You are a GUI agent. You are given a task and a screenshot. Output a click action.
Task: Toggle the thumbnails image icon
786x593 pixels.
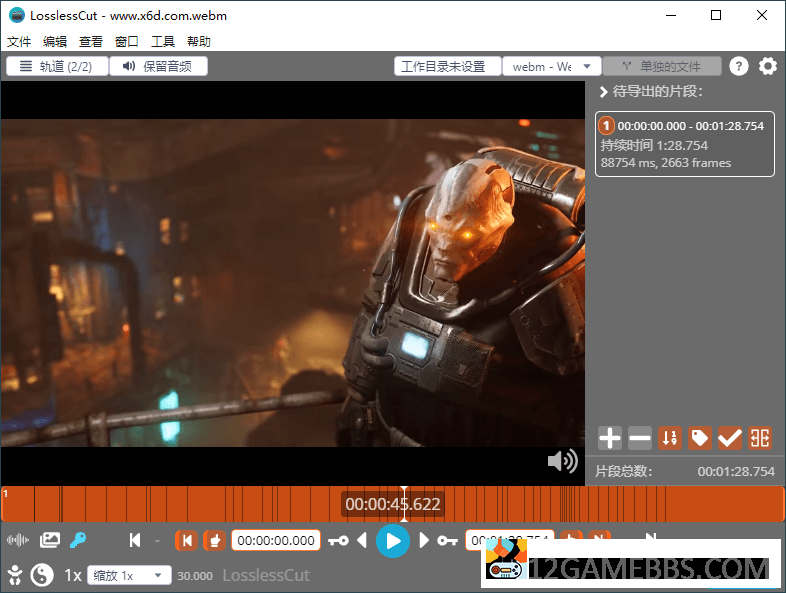pyautogui.click(x=49, y=540)
